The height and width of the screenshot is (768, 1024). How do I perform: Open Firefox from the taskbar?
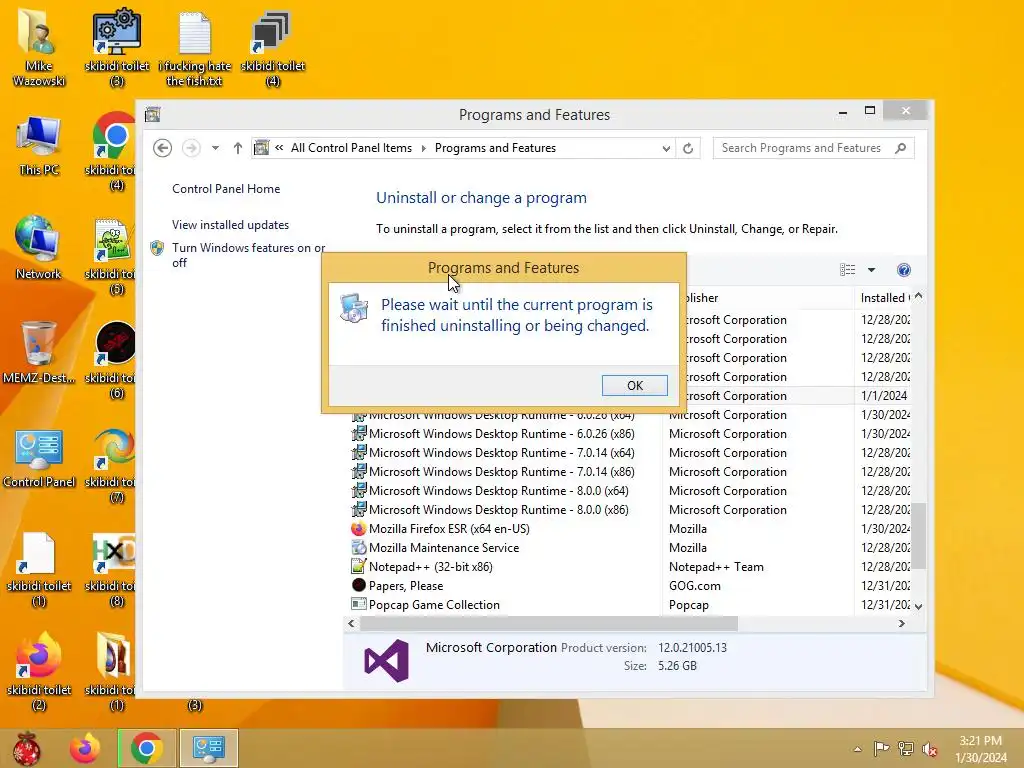click(x=85, y=748)
